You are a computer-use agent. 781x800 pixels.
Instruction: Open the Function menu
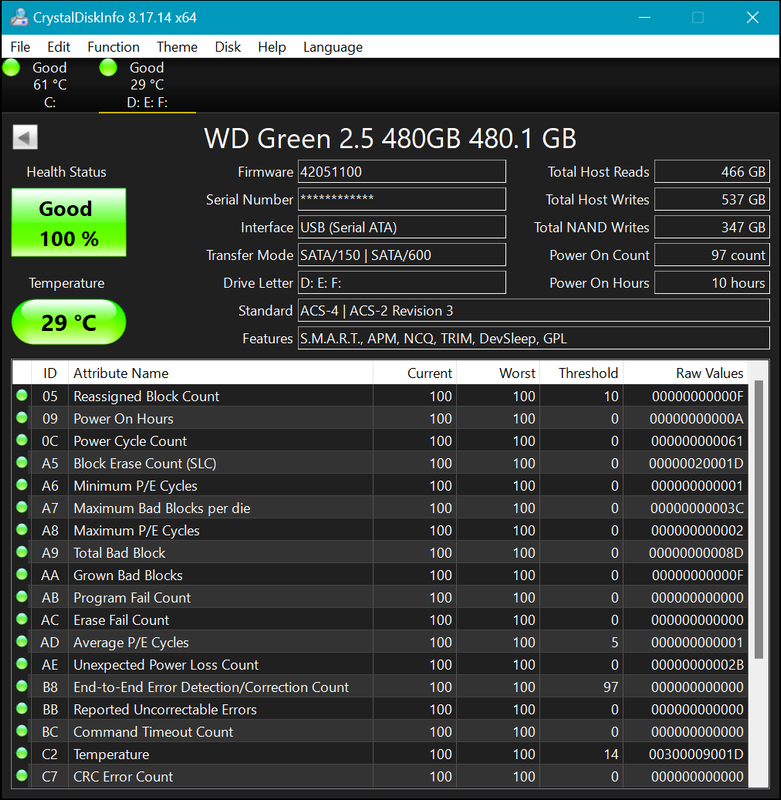(x=113, y=47)
